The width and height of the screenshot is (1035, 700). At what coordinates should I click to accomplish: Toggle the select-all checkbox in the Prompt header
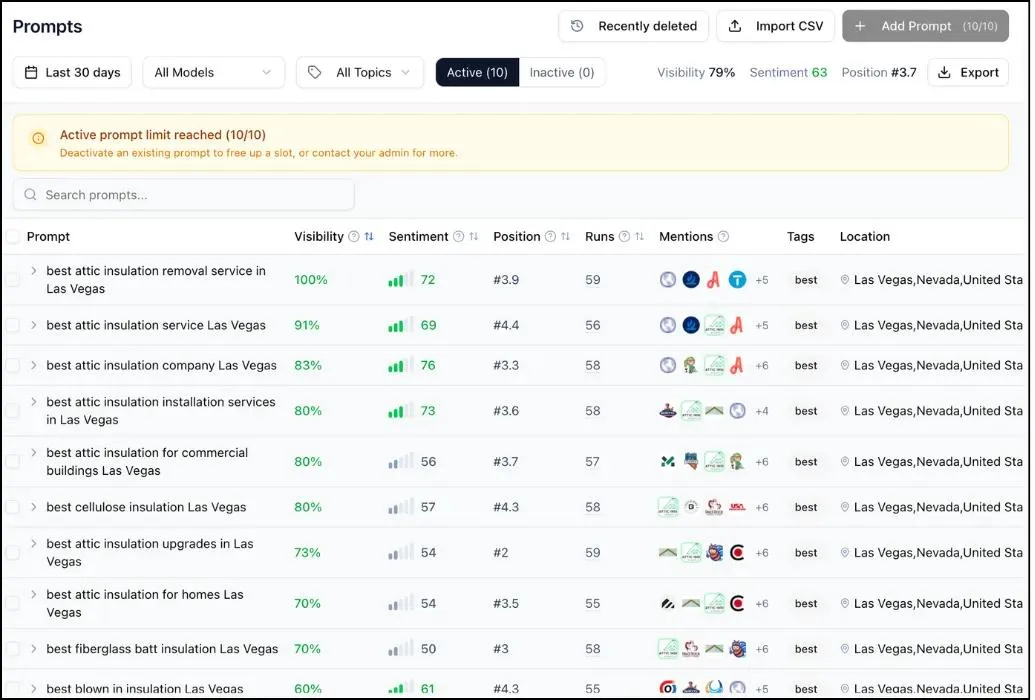pos(13,236)
